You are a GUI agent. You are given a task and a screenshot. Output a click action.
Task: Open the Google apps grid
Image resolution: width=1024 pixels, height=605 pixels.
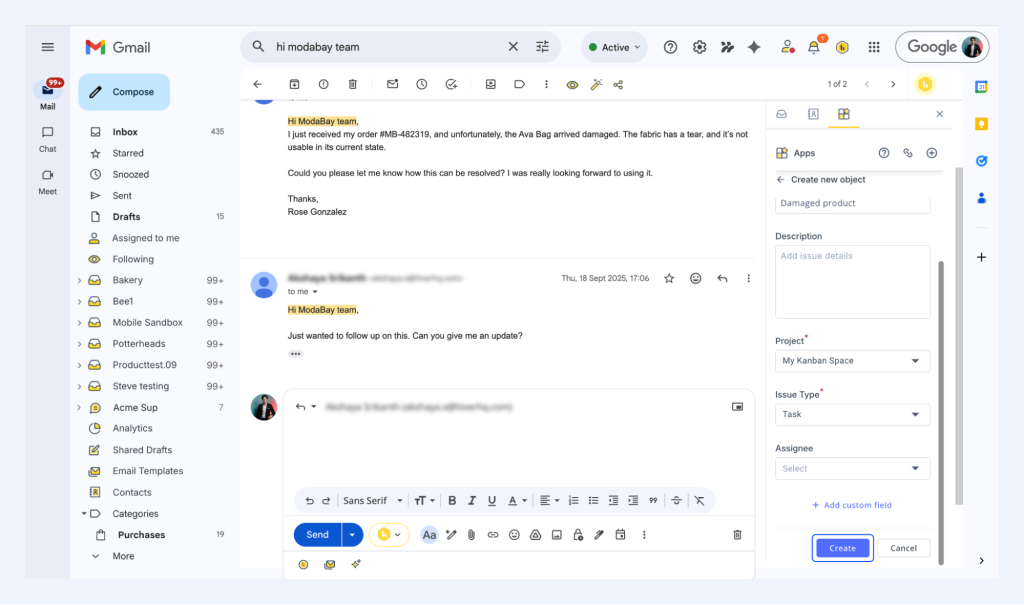pos(874,47)
